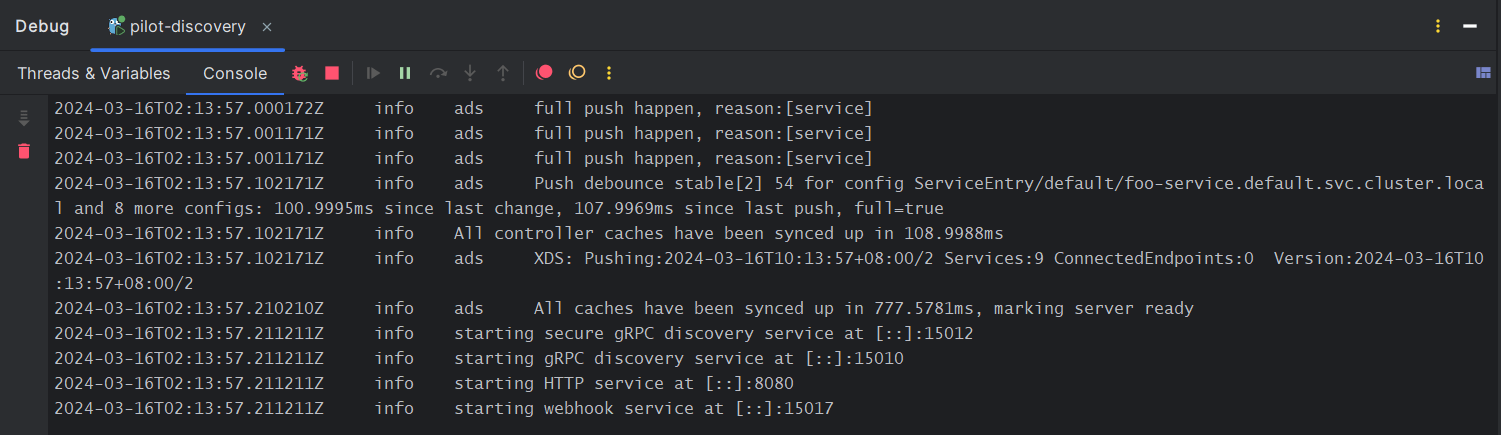Click the pilot-discovery run configuration tab
The height and width of the screenshot is (435, 1501).
tap(187, 27)
